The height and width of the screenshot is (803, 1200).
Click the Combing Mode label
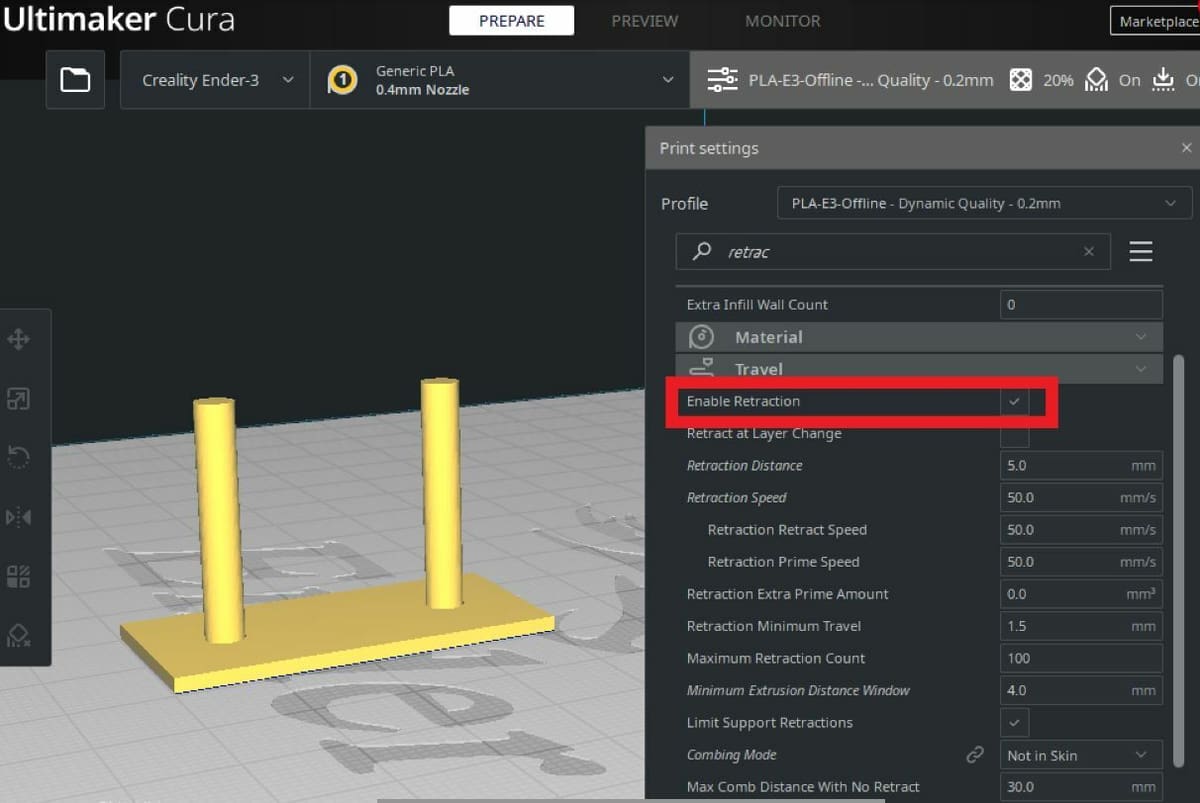pos(731,755)
